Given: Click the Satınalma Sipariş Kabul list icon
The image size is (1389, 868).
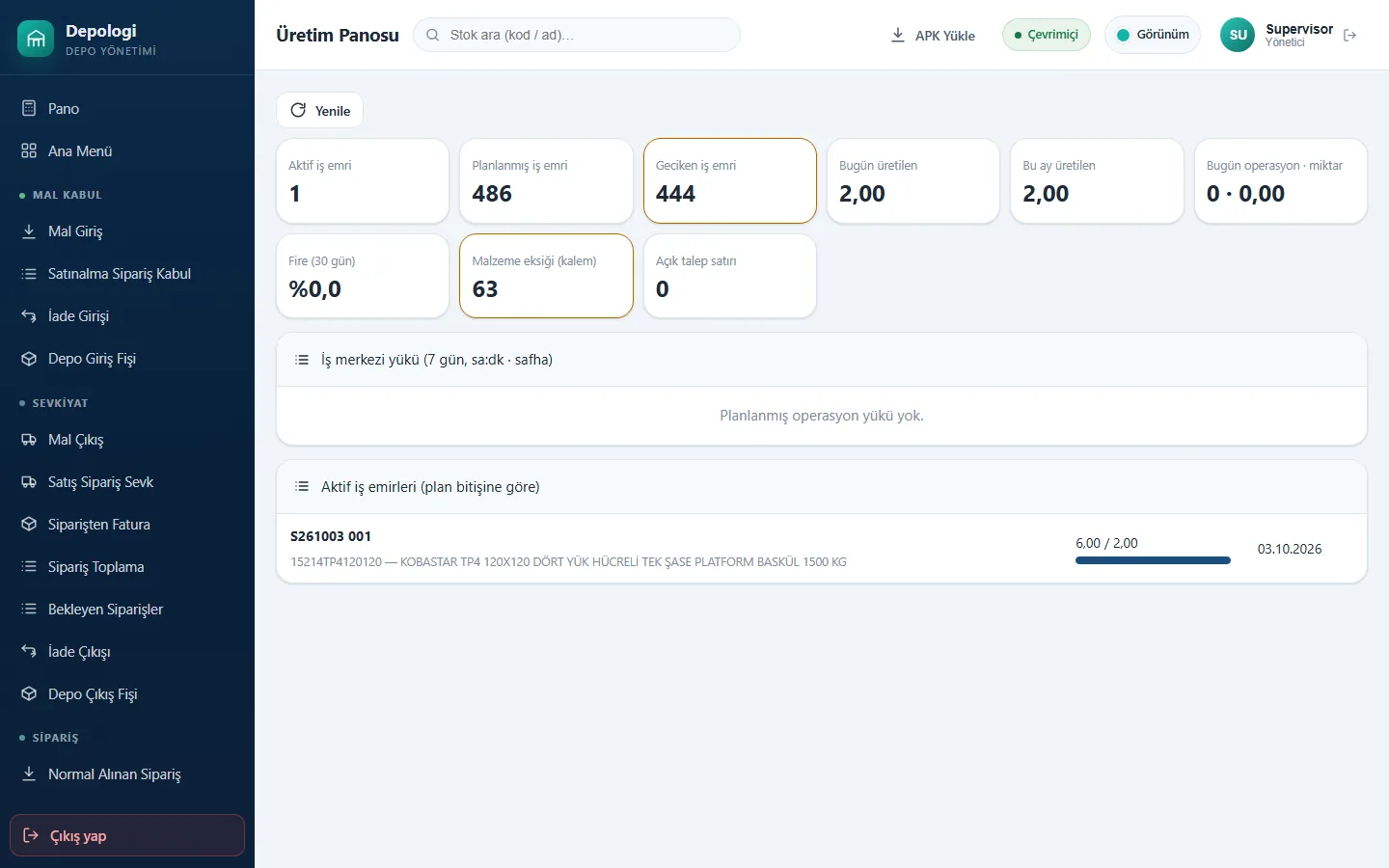Looking at the screenshot, I should (x=29, y=273).
